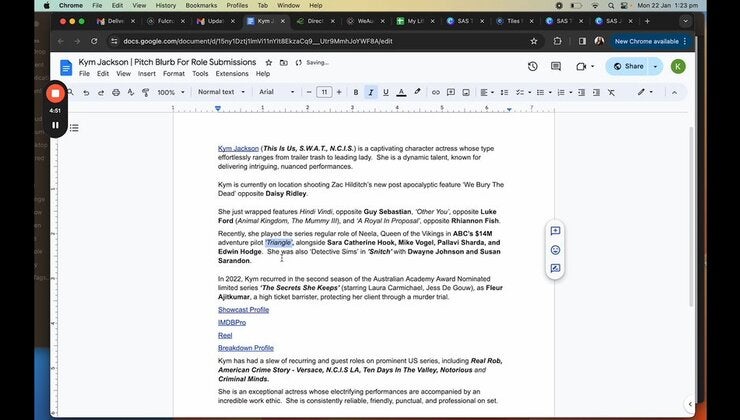Open the Google Docs home icon
This screenshot has height=420, width=740.
point(66,67)
